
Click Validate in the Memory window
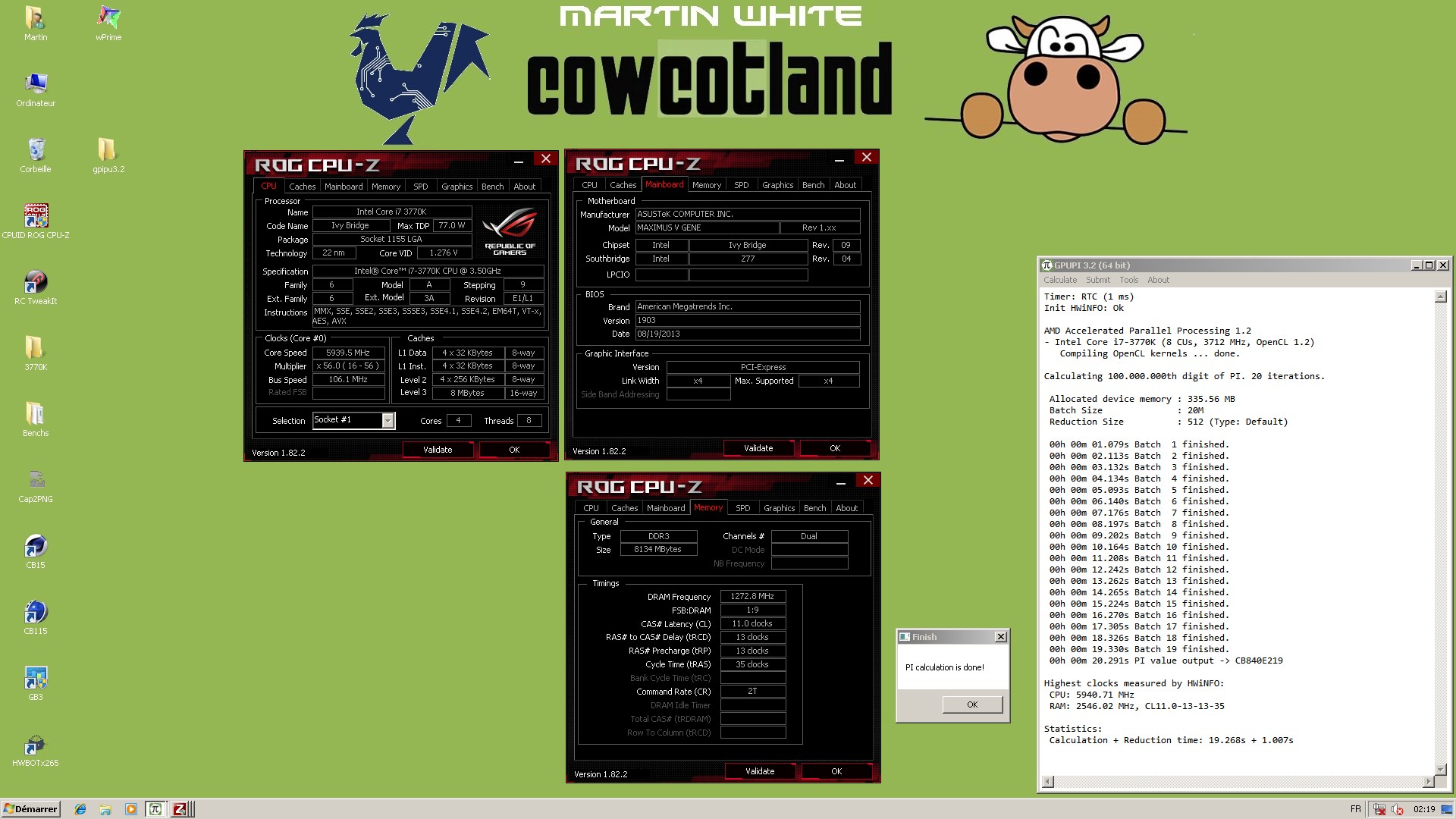(x=760, y=771)
